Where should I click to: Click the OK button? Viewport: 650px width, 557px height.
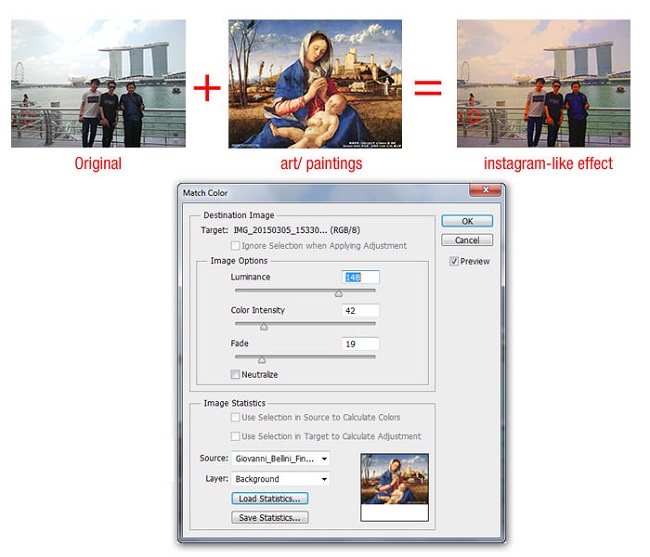click(466, 221)
